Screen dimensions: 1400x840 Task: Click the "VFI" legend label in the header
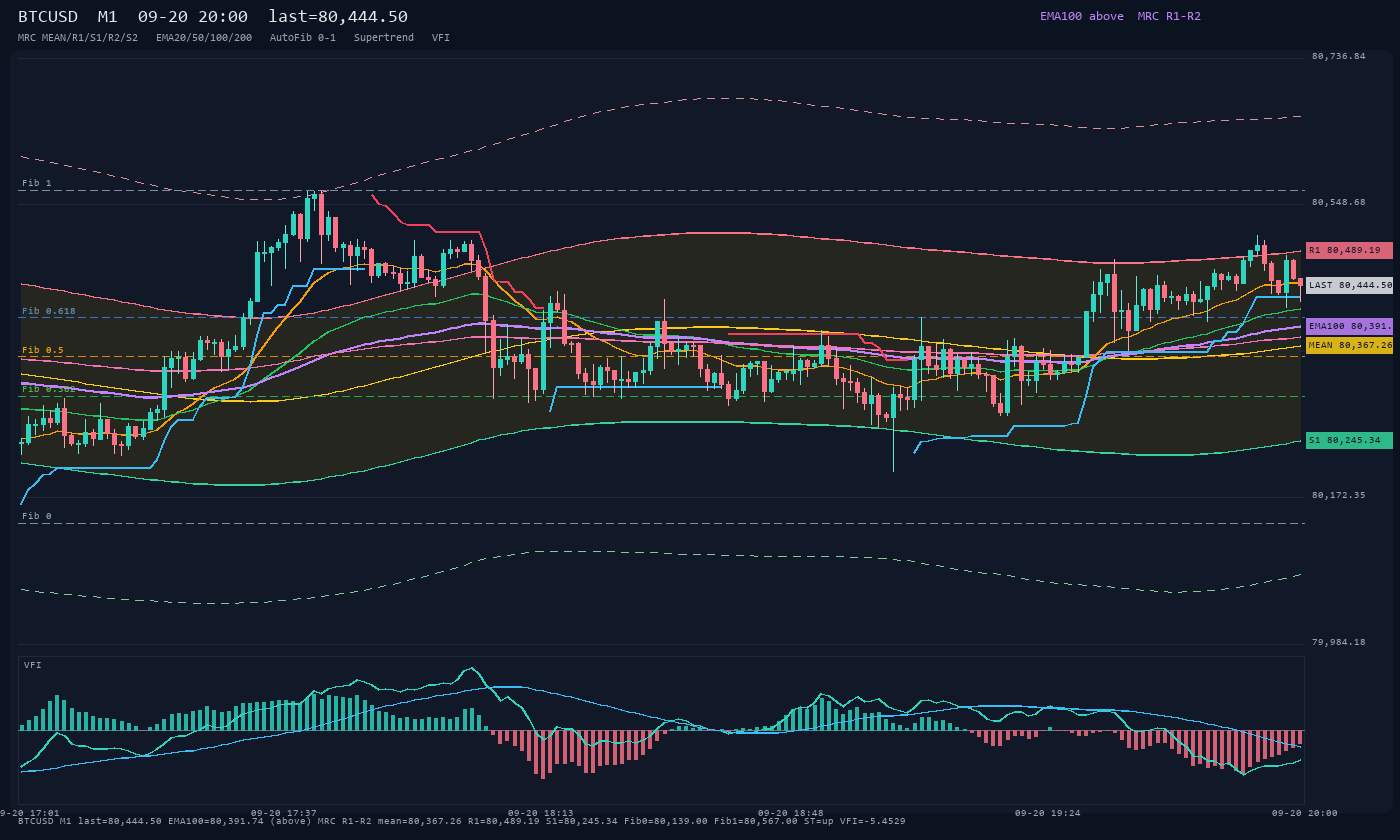click(441, 37)
